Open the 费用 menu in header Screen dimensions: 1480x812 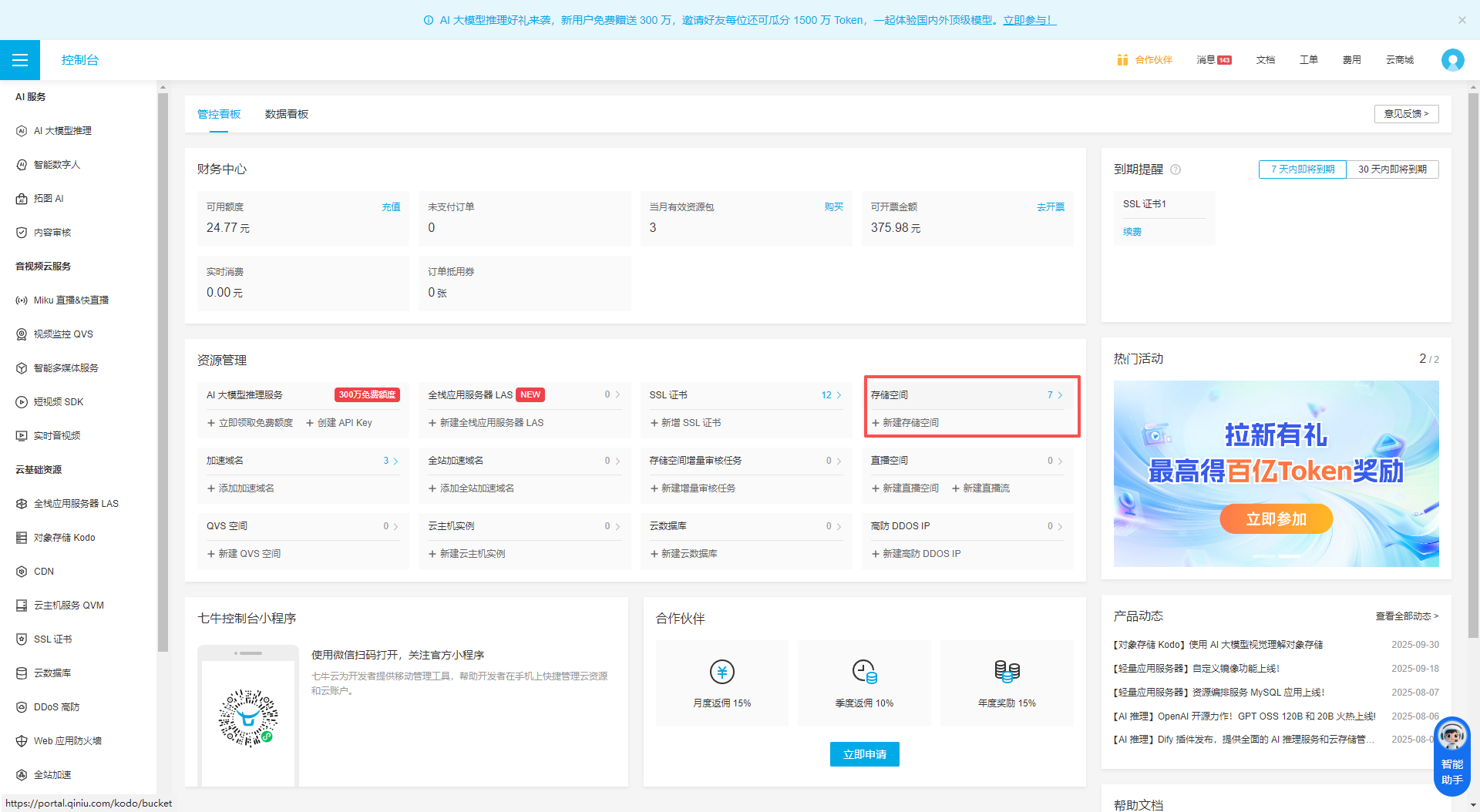click(1351, 60)
